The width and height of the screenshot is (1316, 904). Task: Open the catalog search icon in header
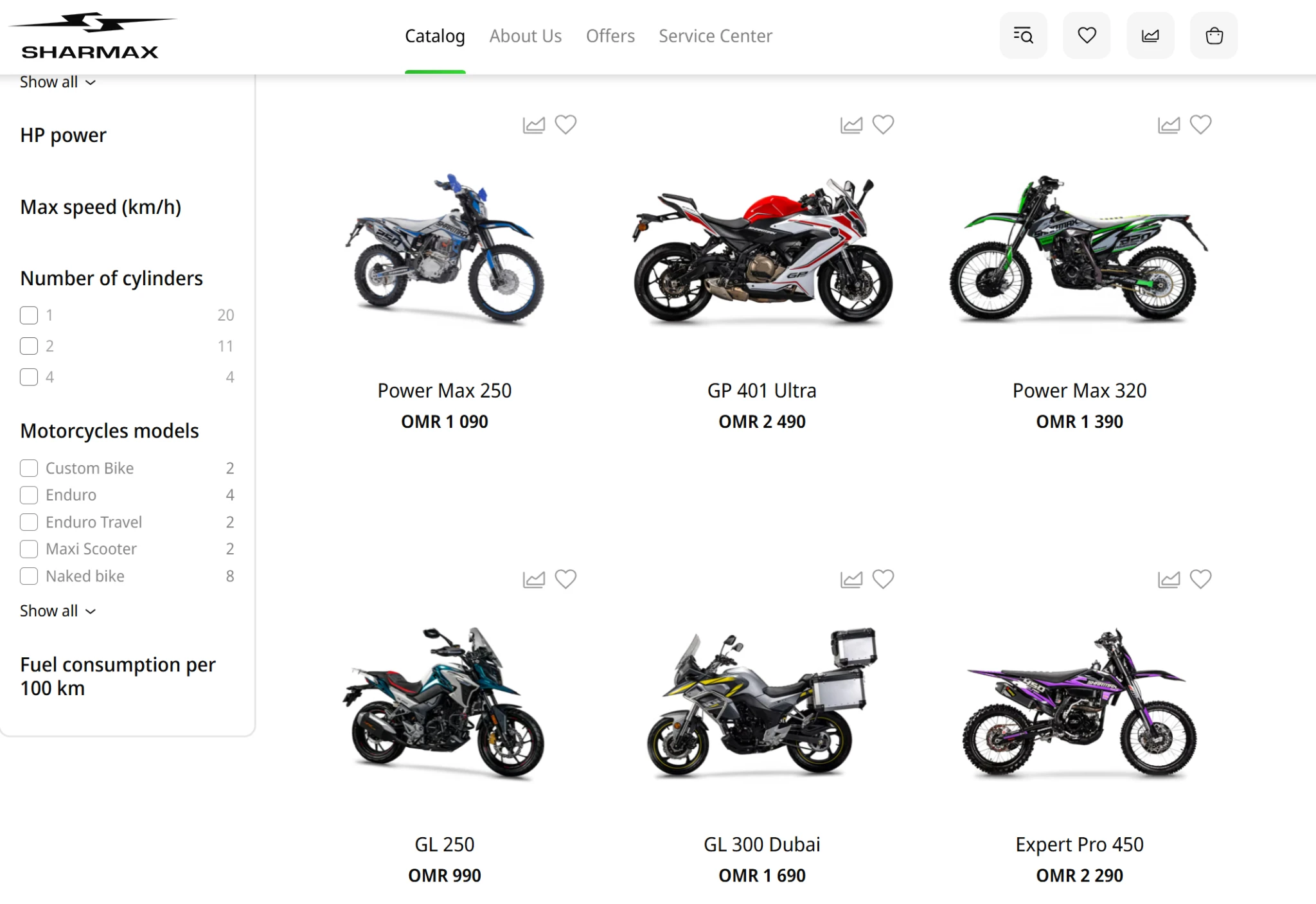(1023, 35)
